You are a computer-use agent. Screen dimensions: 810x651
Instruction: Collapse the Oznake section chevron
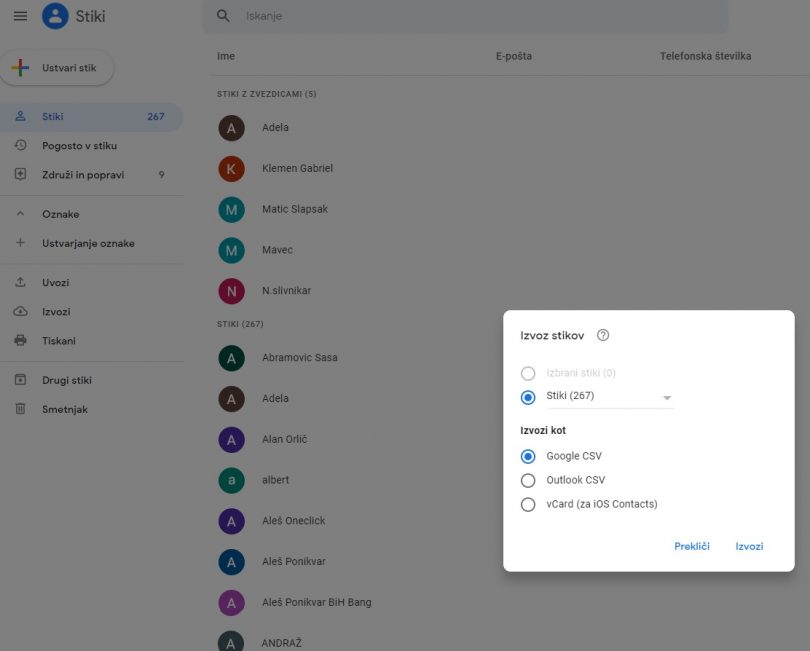pyautogui.click(x=20, y=214)
